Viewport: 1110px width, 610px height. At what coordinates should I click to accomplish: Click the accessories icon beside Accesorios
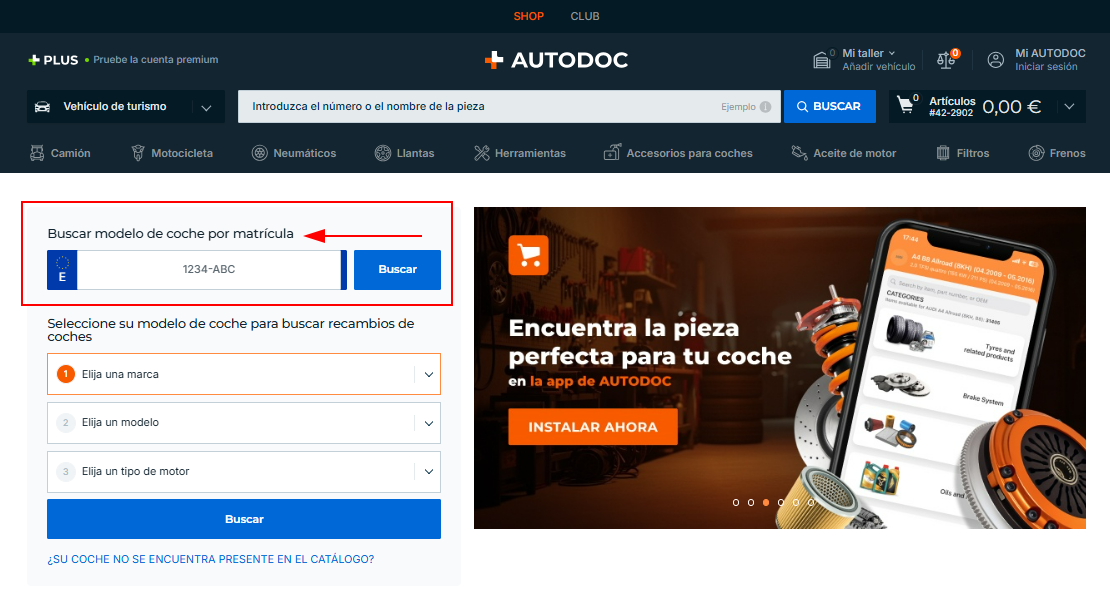point(612,152)
